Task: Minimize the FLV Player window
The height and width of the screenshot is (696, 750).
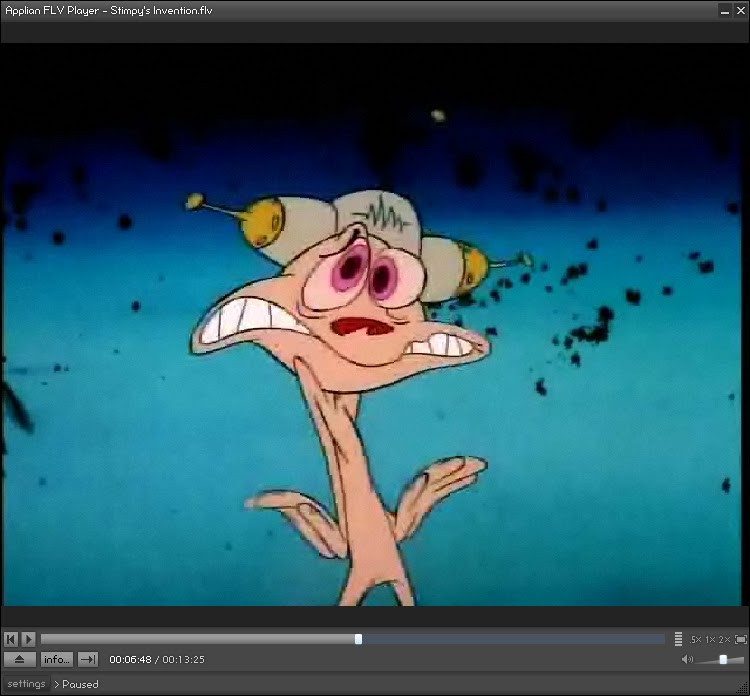Action: coord(725,11)
